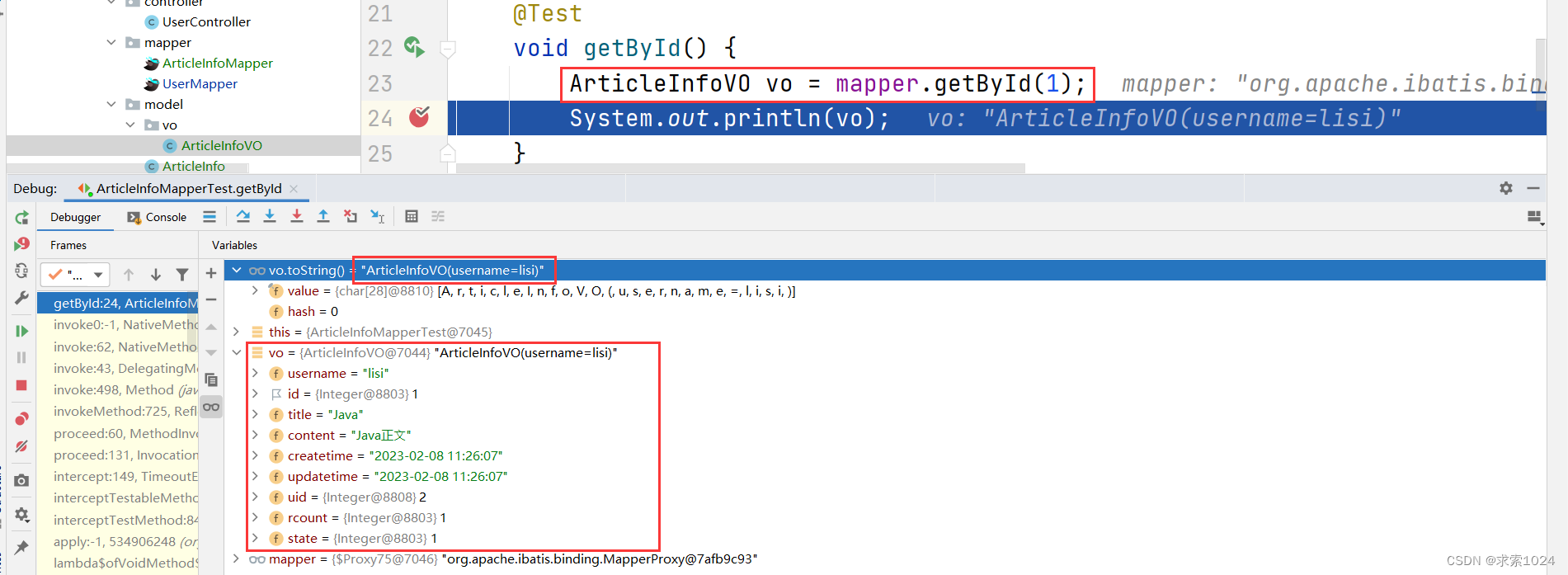Remove selected watch with minus icon
The image size is (1568, 575).
coord(211,299)
